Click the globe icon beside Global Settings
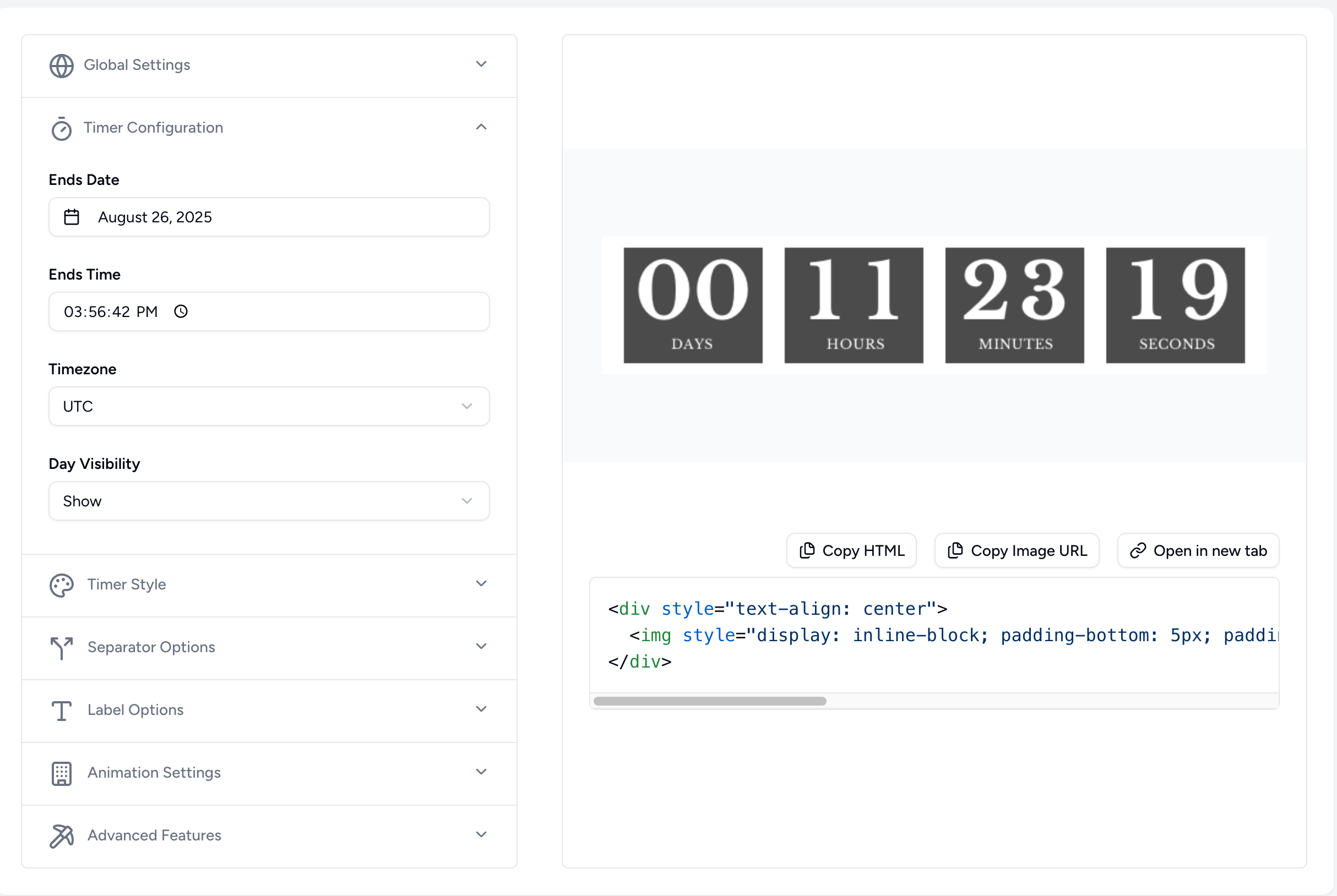 point(61,65)
